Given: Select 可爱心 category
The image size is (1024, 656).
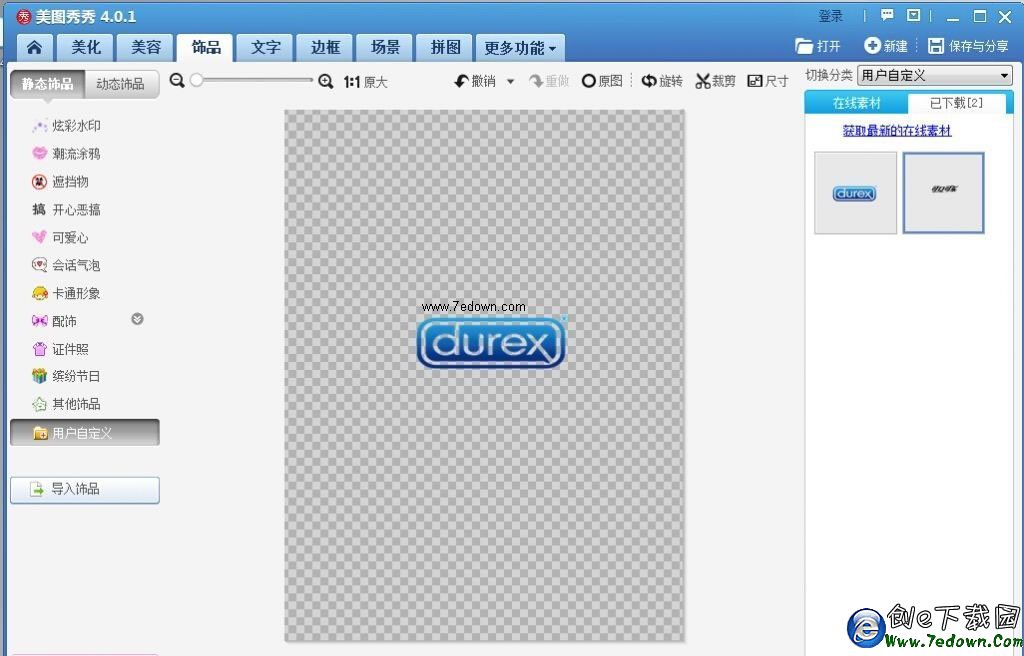Looking at the screenshot, I should point(60,237).
